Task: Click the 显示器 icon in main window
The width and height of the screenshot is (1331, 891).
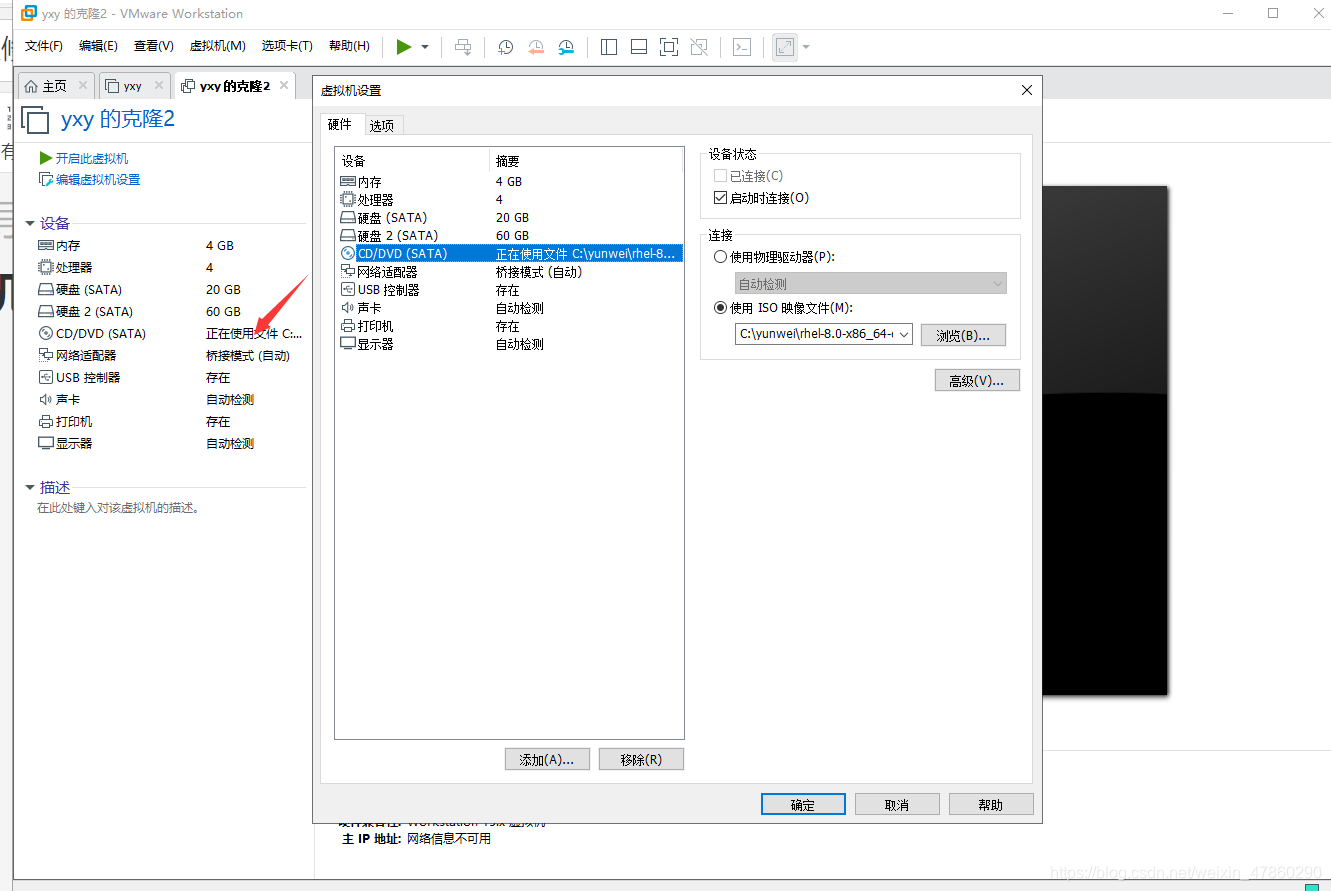Action: click(45, 443)
